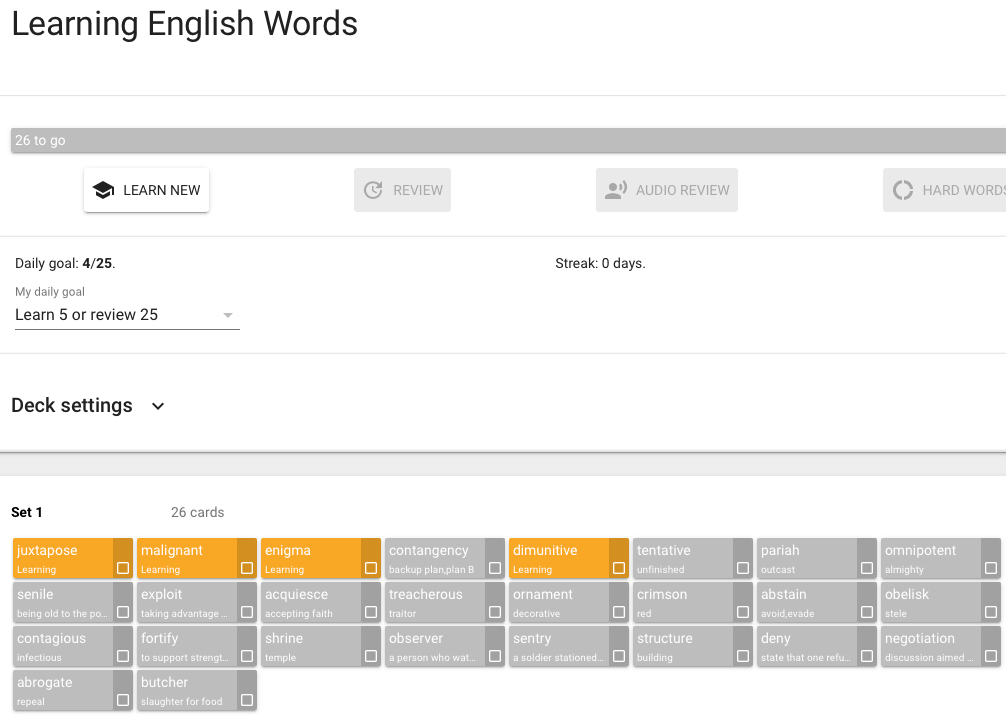Check the box on butcher card
This screenshot has height=715, width=1006.
pyautogui.click(x=247, y=700)
